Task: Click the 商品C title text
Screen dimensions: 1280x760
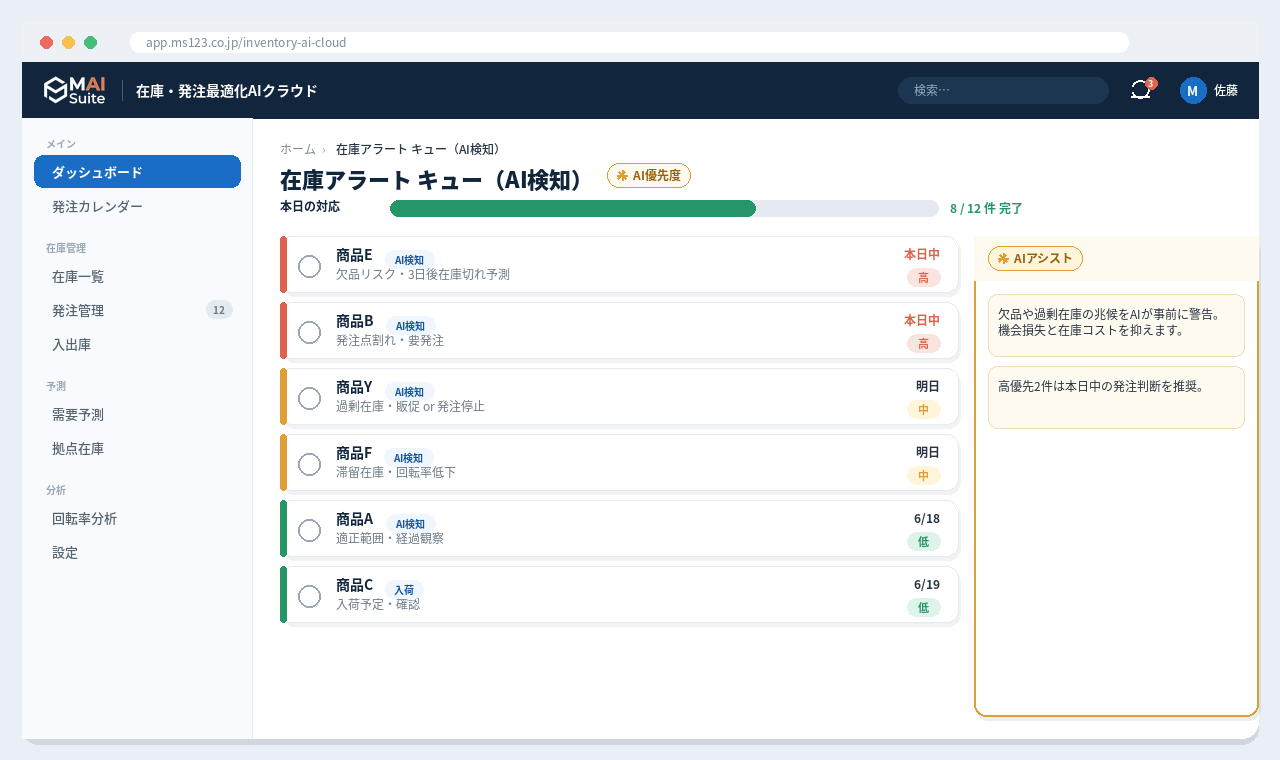Action: click(355, 585)
